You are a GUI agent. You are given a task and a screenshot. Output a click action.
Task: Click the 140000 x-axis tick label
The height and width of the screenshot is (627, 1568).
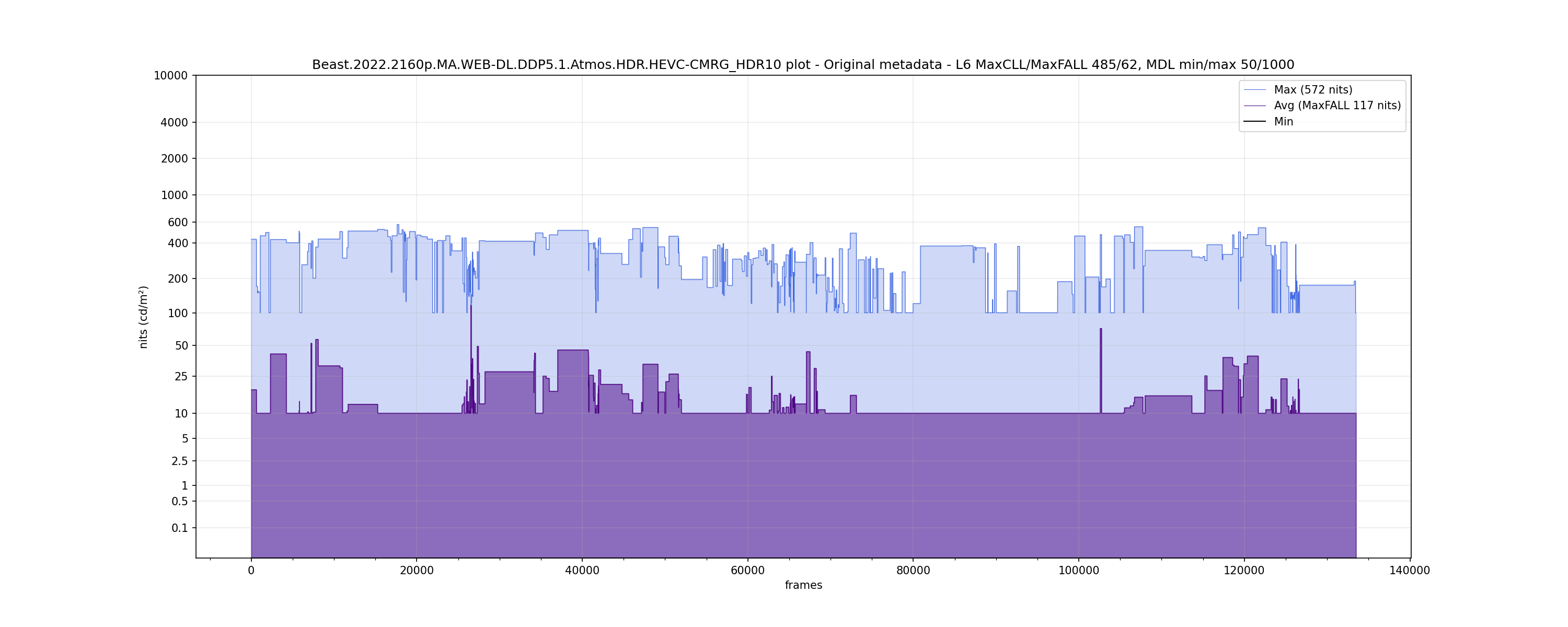tap(1410, 571)
